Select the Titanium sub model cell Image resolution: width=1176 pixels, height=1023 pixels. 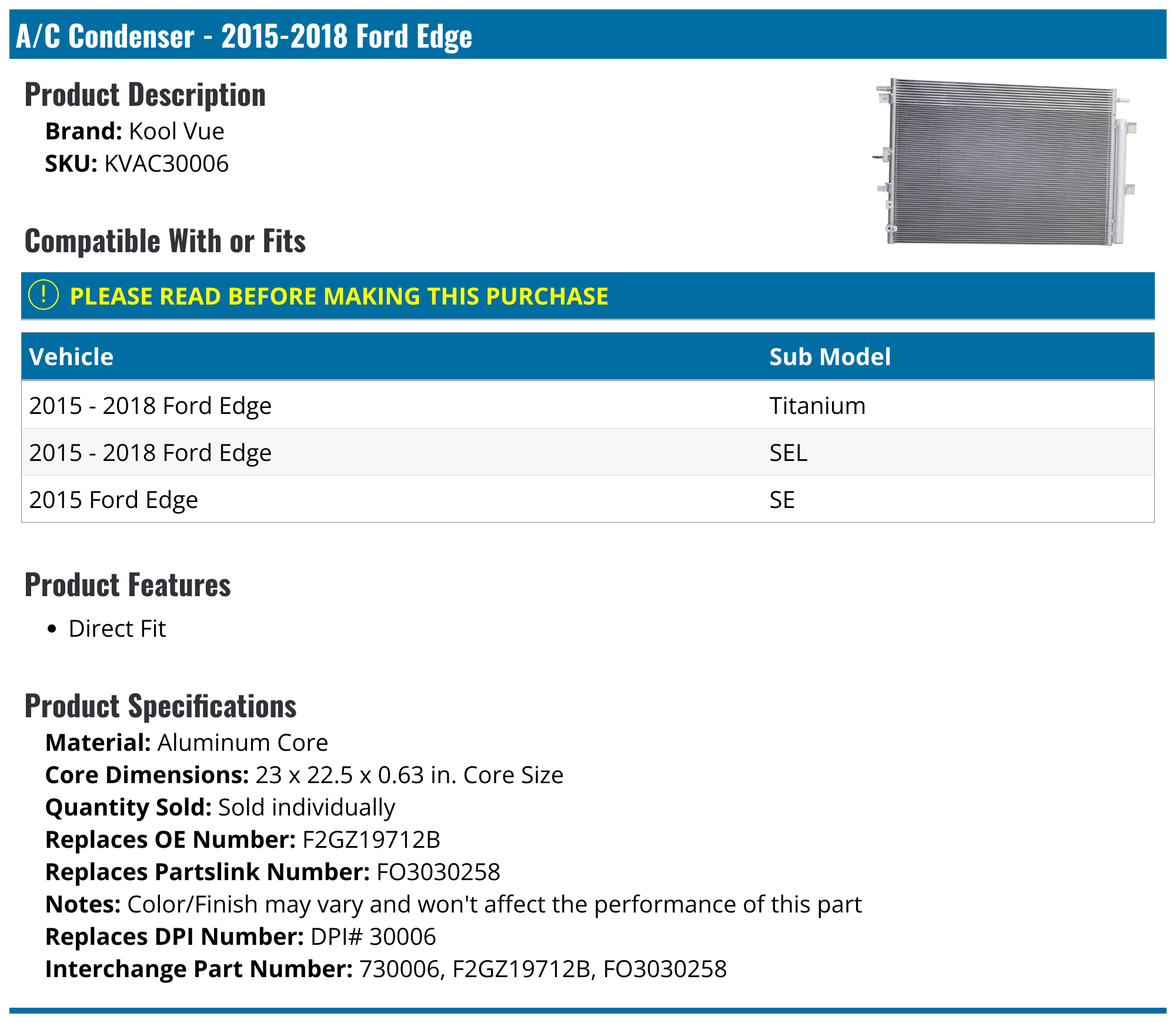(817, 406)
